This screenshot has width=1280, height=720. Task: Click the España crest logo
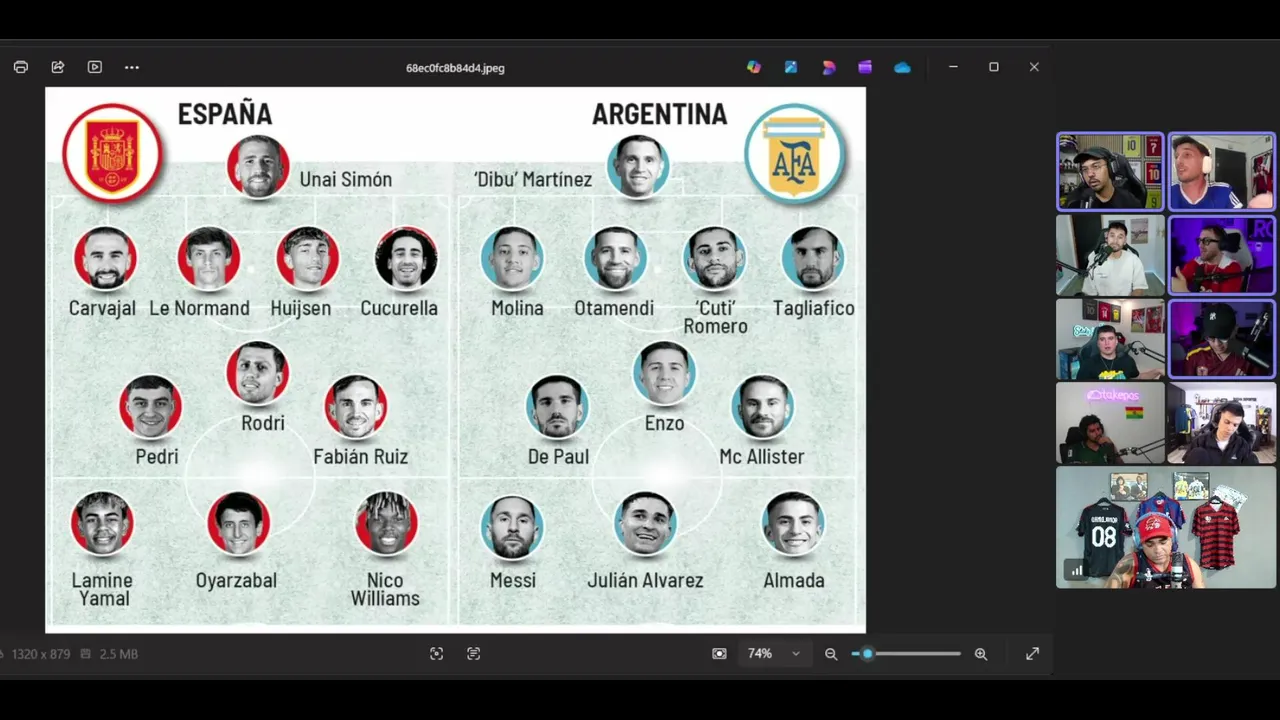click(x=112, y=154)
